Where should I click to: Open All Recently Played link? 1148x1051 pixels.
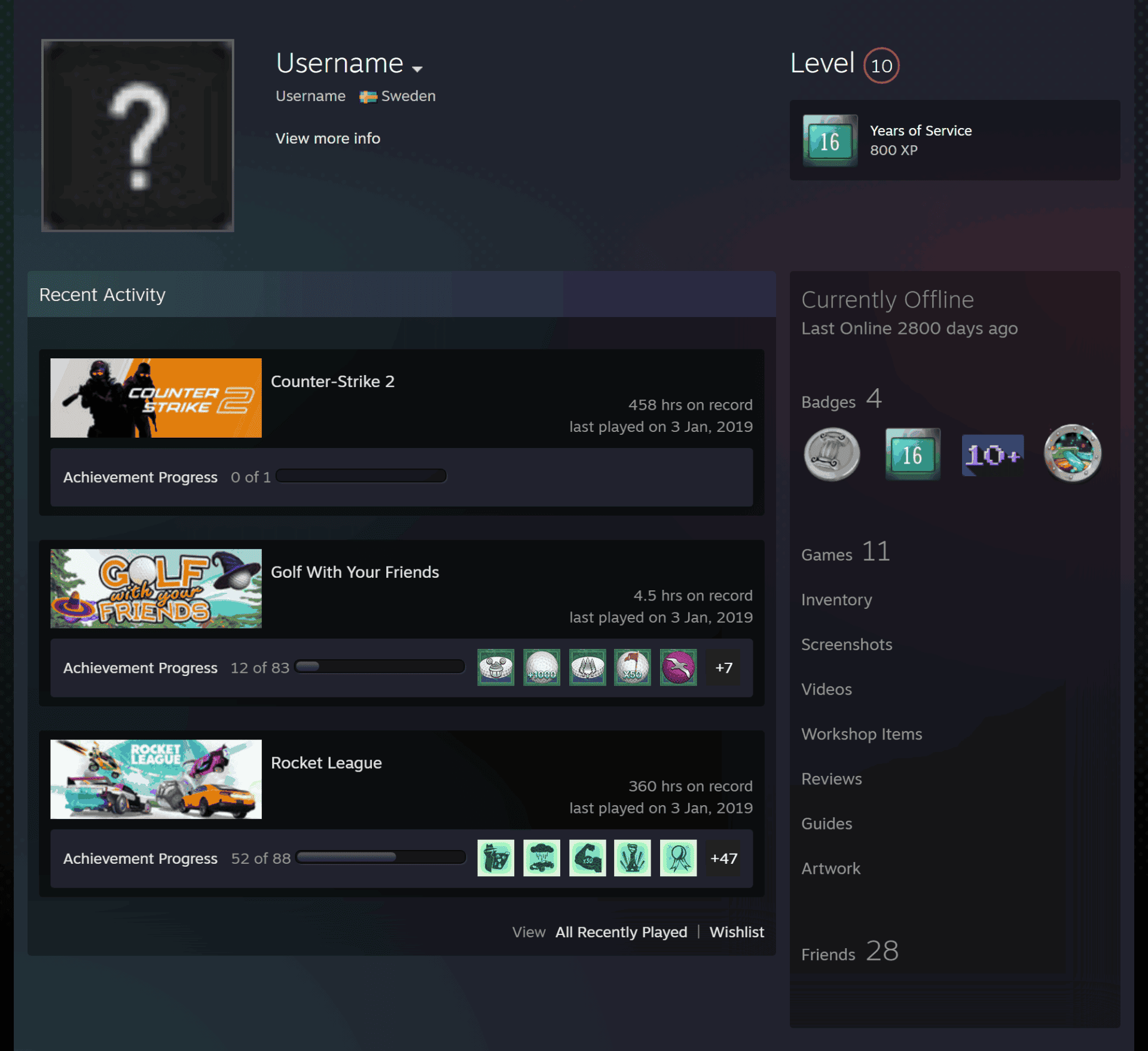point(621,932)
